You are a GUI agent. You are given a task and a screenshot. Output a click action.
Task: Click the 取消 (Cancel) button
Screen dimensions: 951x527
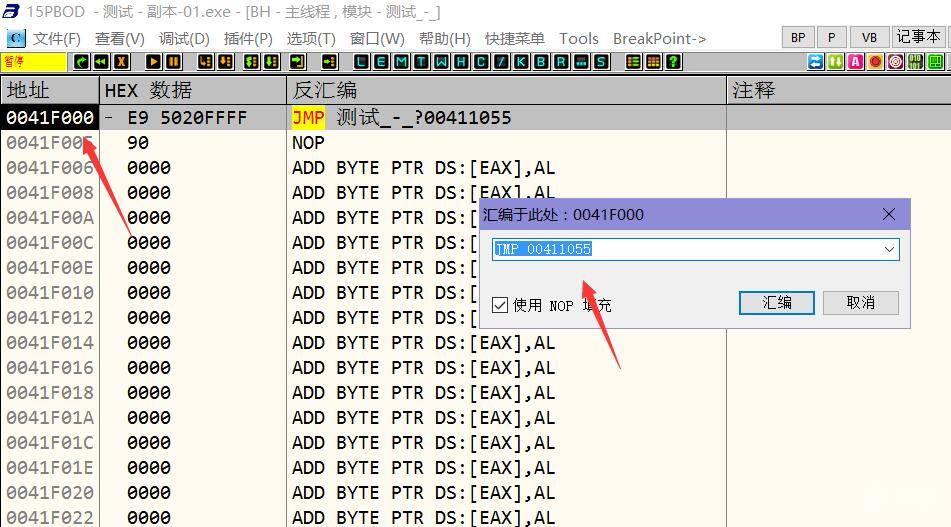(x=861, y=303)
